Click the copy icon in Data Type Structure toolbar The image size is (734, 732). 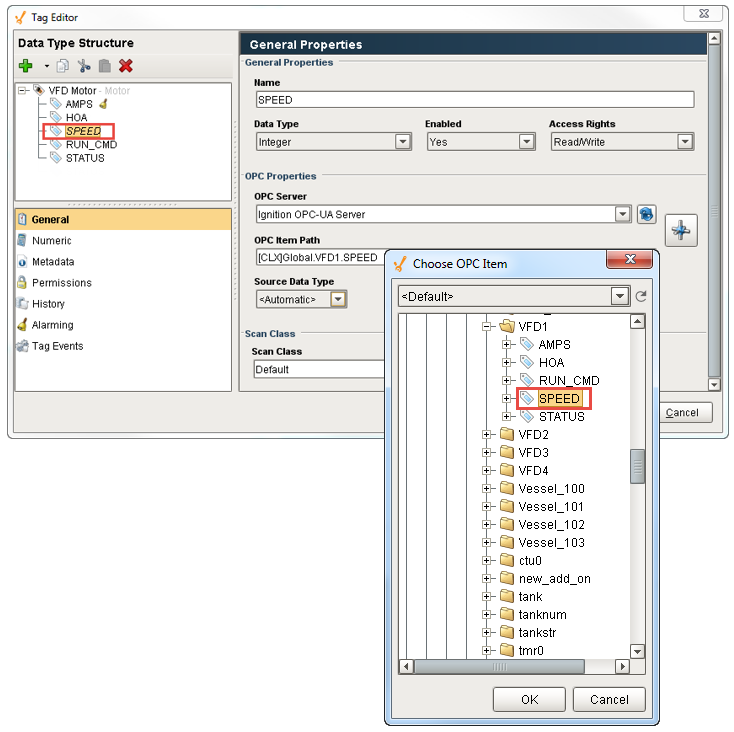coord(63,66)
